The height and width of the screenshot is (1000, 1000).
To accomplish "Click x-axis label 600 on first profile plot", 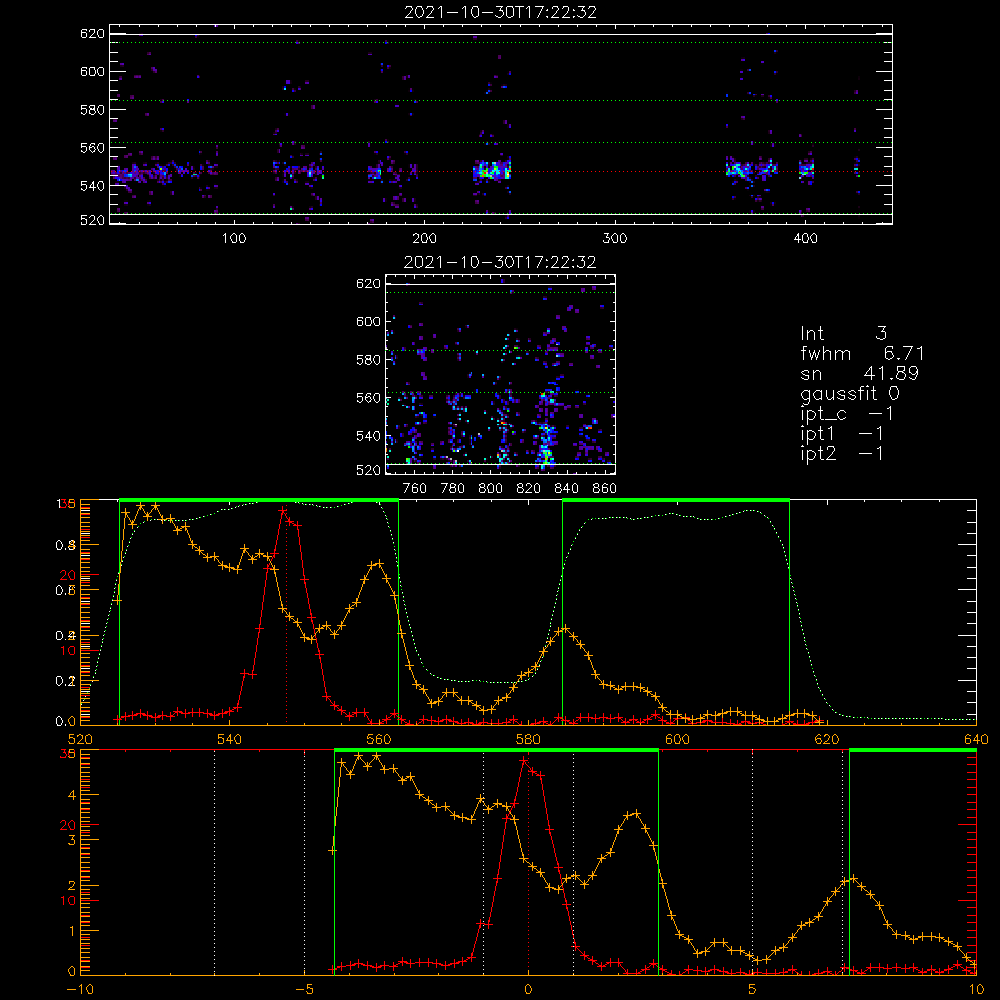I will 677,740.
